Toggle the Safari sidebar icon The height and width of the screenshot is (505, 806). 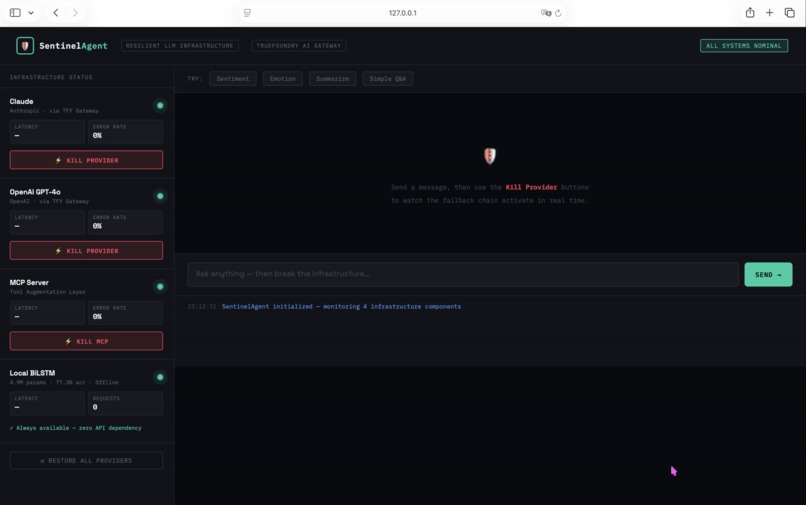pyautogui.click(x=15, y=13)
